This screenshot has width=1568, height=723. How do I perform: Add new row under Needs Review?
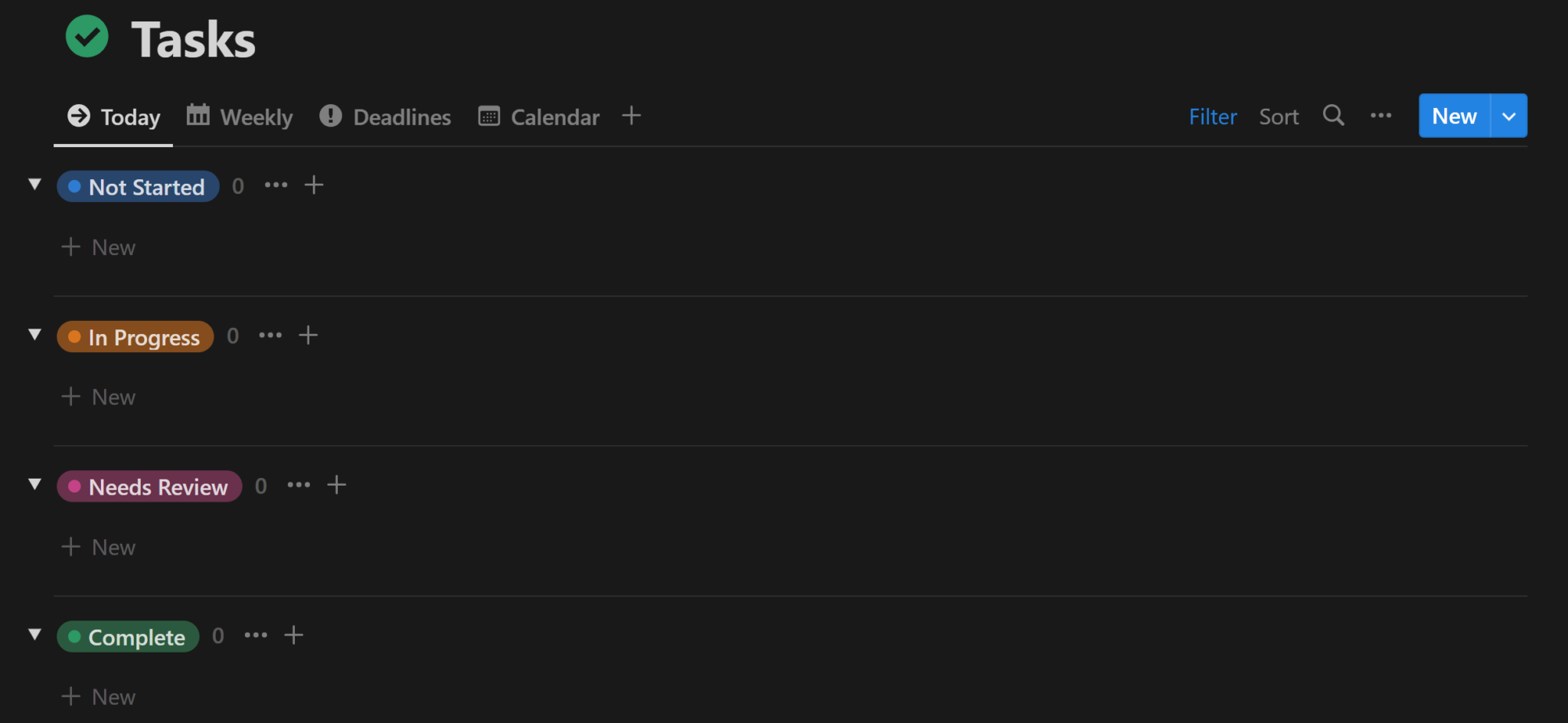[100, 548]
